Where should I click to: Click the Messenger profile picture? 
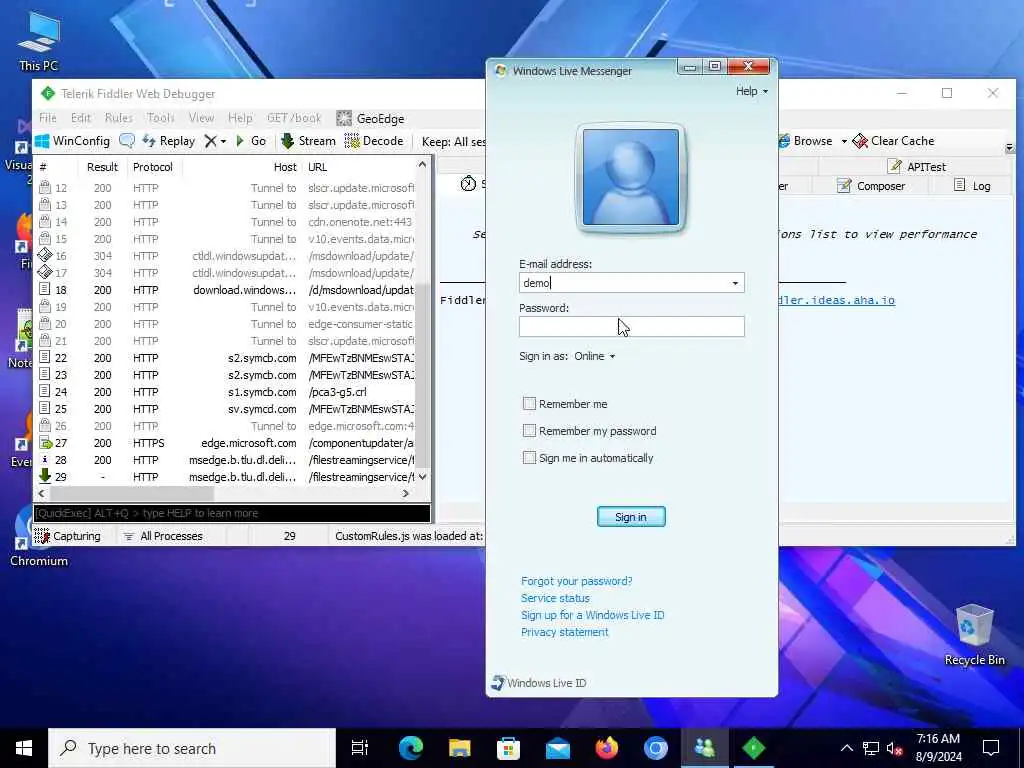631,177
